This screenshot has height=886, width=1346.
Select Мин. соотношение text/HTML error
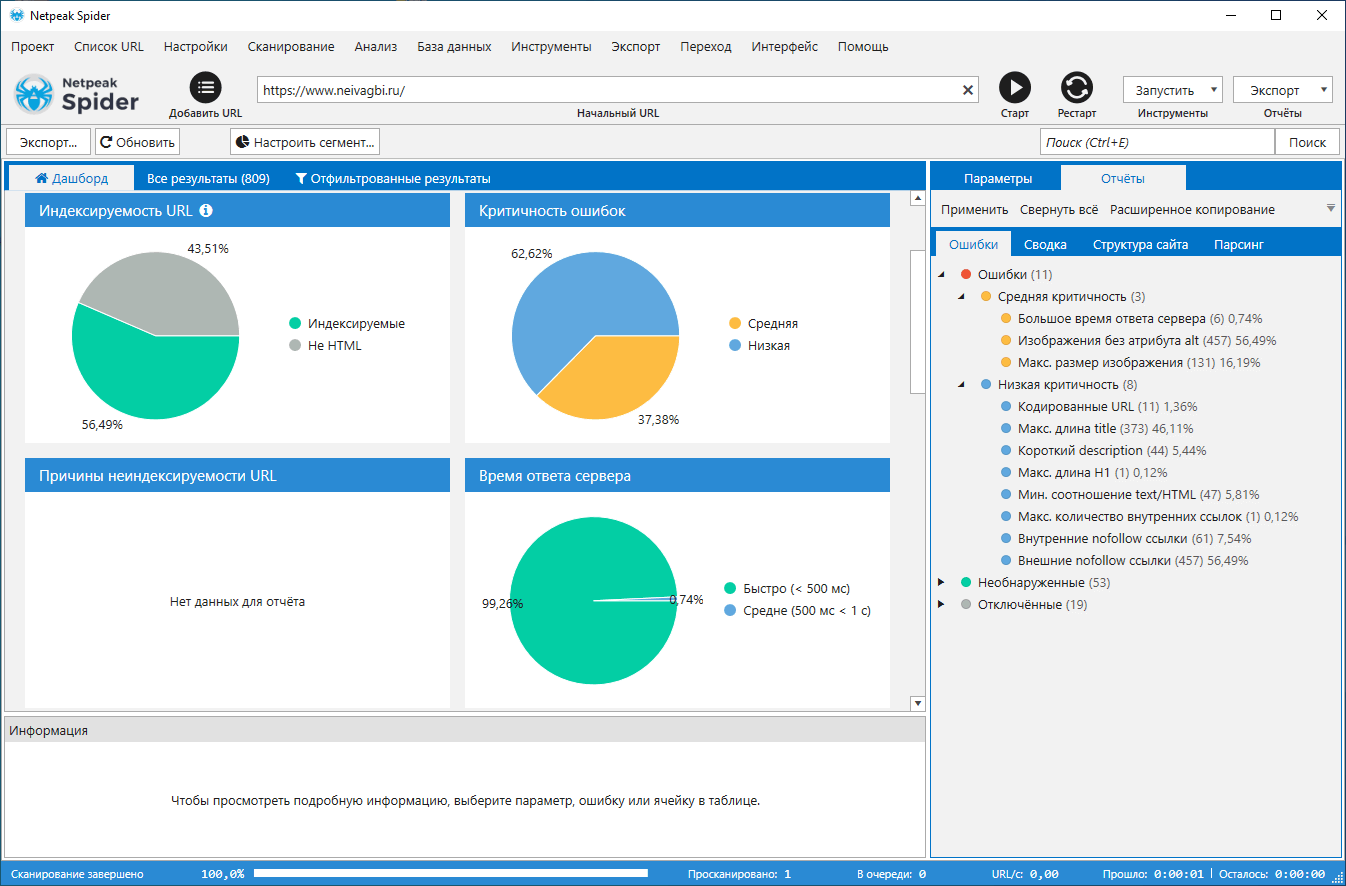pyautogui.click(x=1139, y=495)
